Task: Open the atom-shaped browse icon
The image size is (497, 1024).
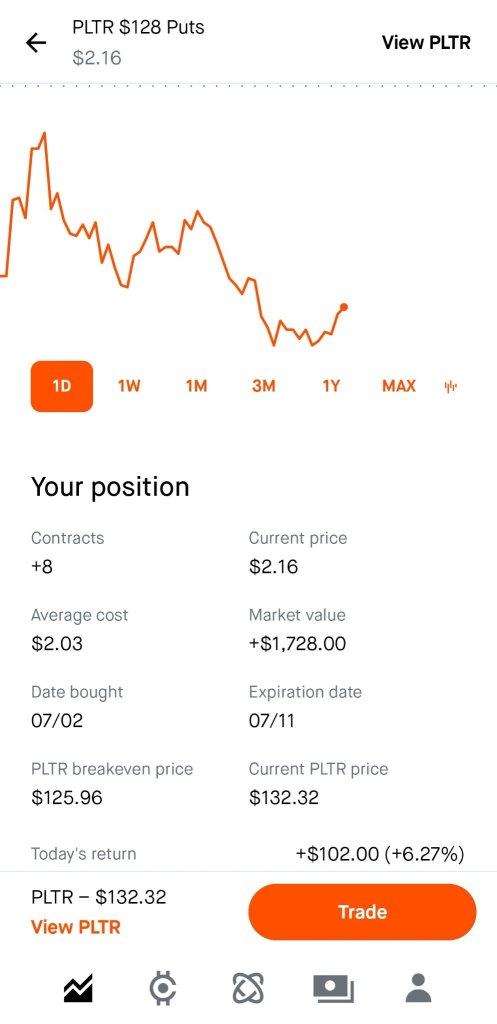Action: (x=248, y=988)
